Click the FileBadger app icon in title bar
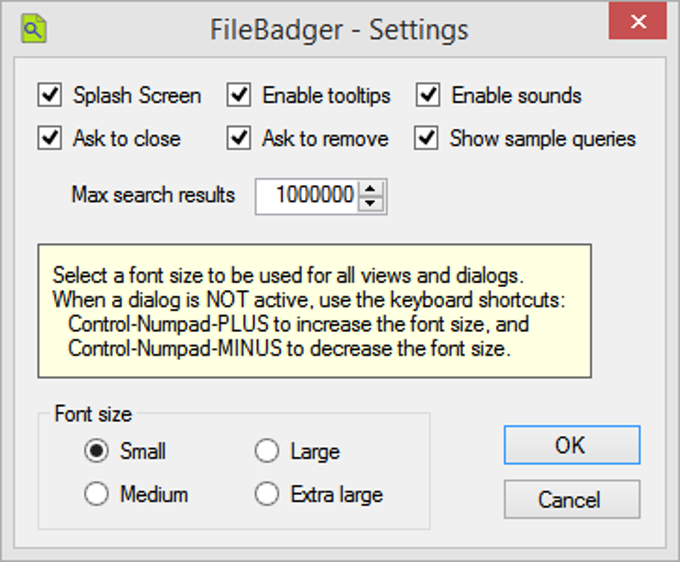The height and width of the screenshot is (562, 680). pos(34,29)
